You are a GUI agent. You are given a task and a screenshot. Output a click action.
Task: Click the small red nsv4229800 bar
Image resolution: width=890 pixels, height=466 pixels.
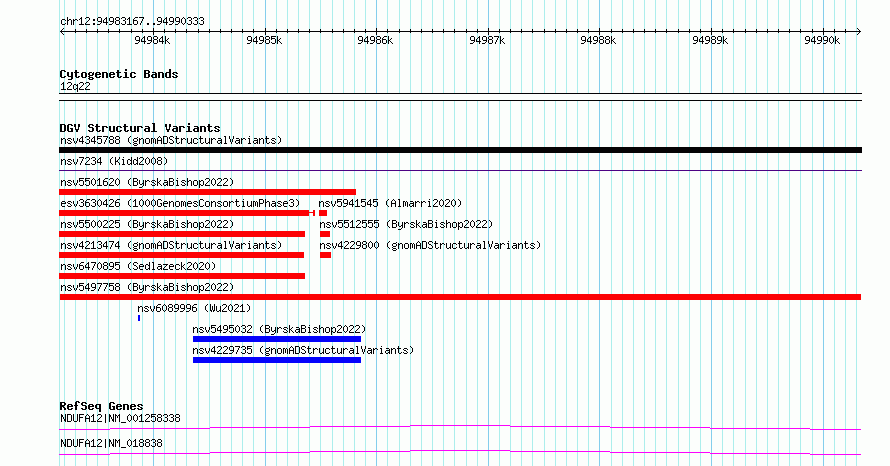pos(325,255)
